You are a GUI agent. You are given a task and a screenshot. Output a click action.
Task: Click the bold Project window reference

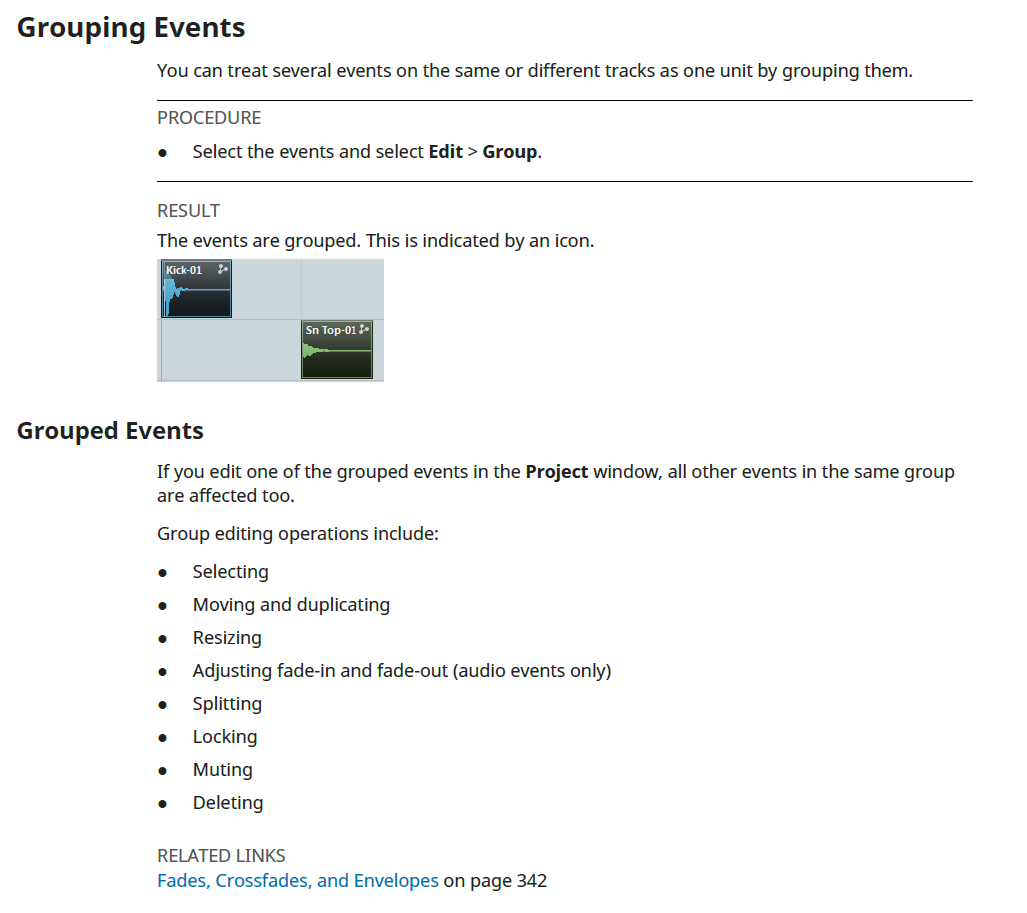[556, 471]
